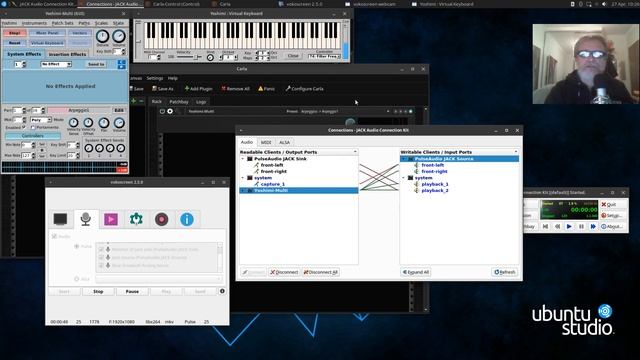Open the Poly mode dropdown in Yoshimi
Screen dimensions: 640x360
coord(41,120)
